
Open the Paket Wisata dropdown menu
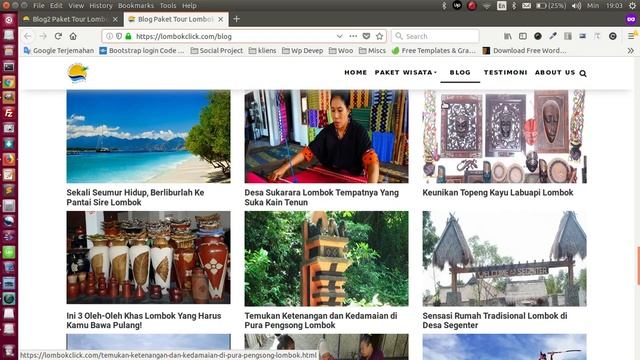tap(406, 72)
